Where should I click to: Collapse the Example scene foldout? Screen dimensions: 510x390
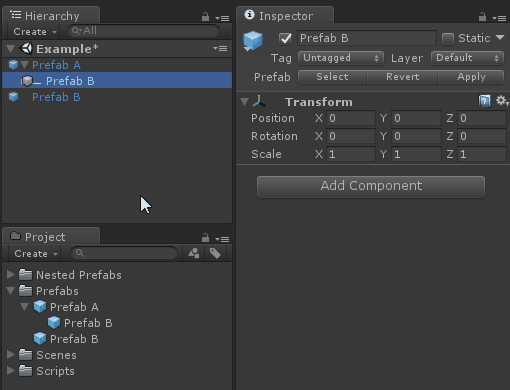coord(11,49)
